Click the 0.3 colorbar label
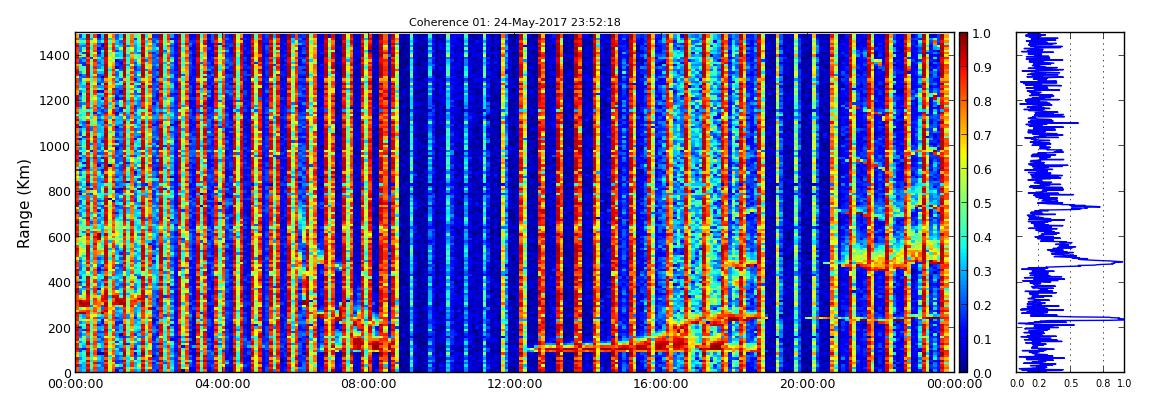 coord(982,271)
